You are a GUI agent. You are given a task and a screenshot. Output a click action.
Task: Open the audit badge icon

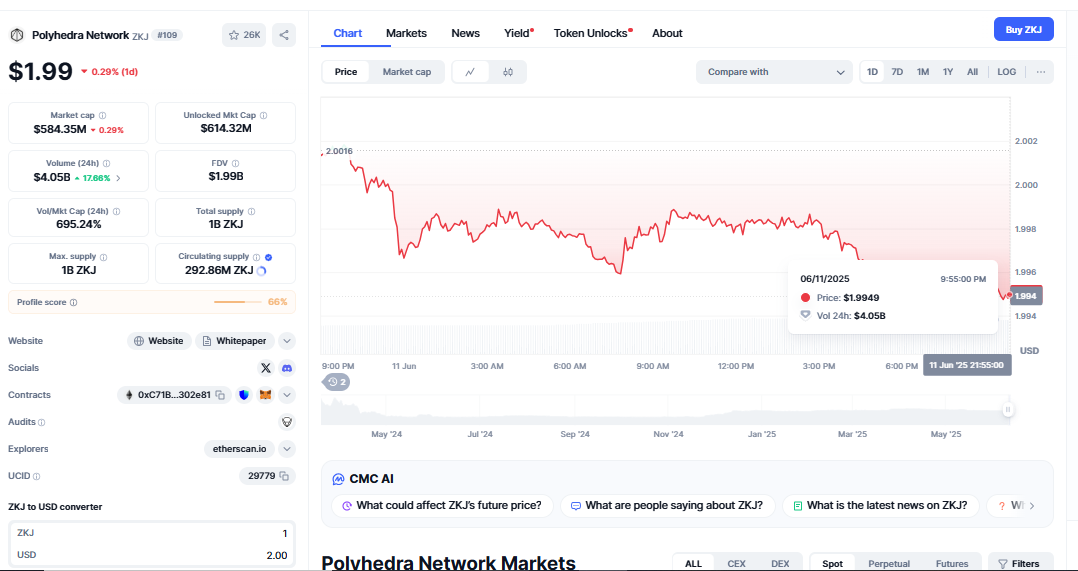pyautogui.click(x=287, y=422)
